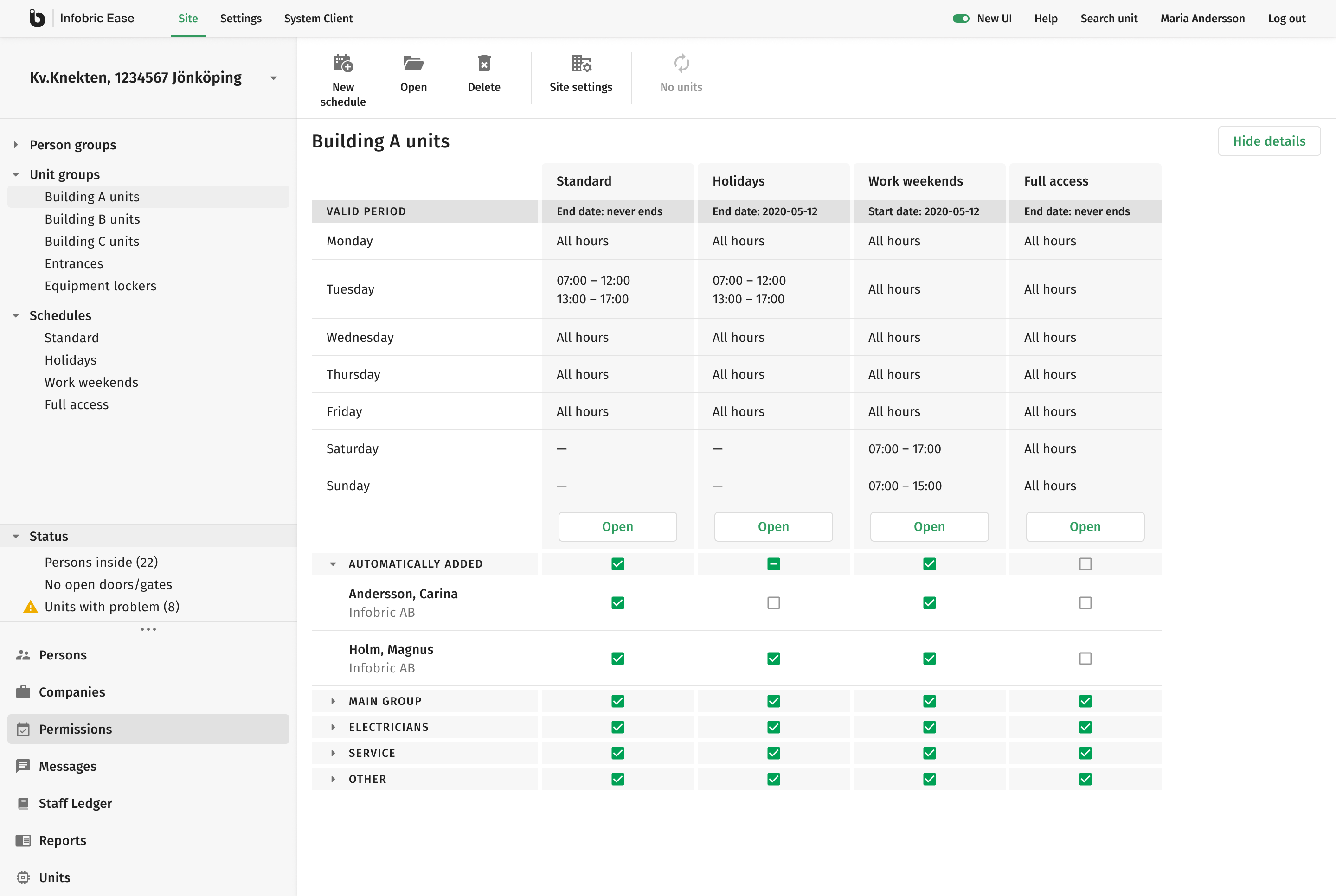Click the No units refresh icon
The height and width of the screenshot is (896, 1336).
681,63
